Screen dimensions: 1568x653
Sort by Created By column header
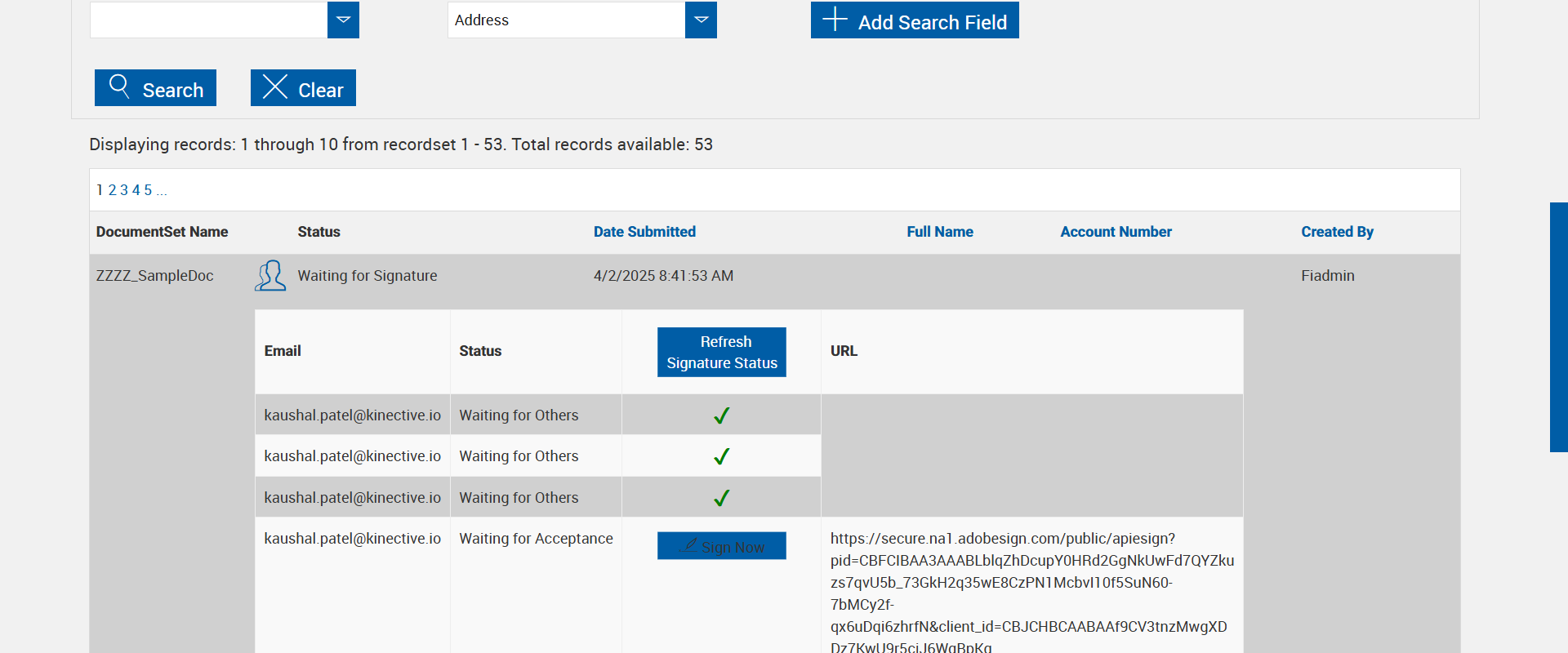click(1337, 232)
